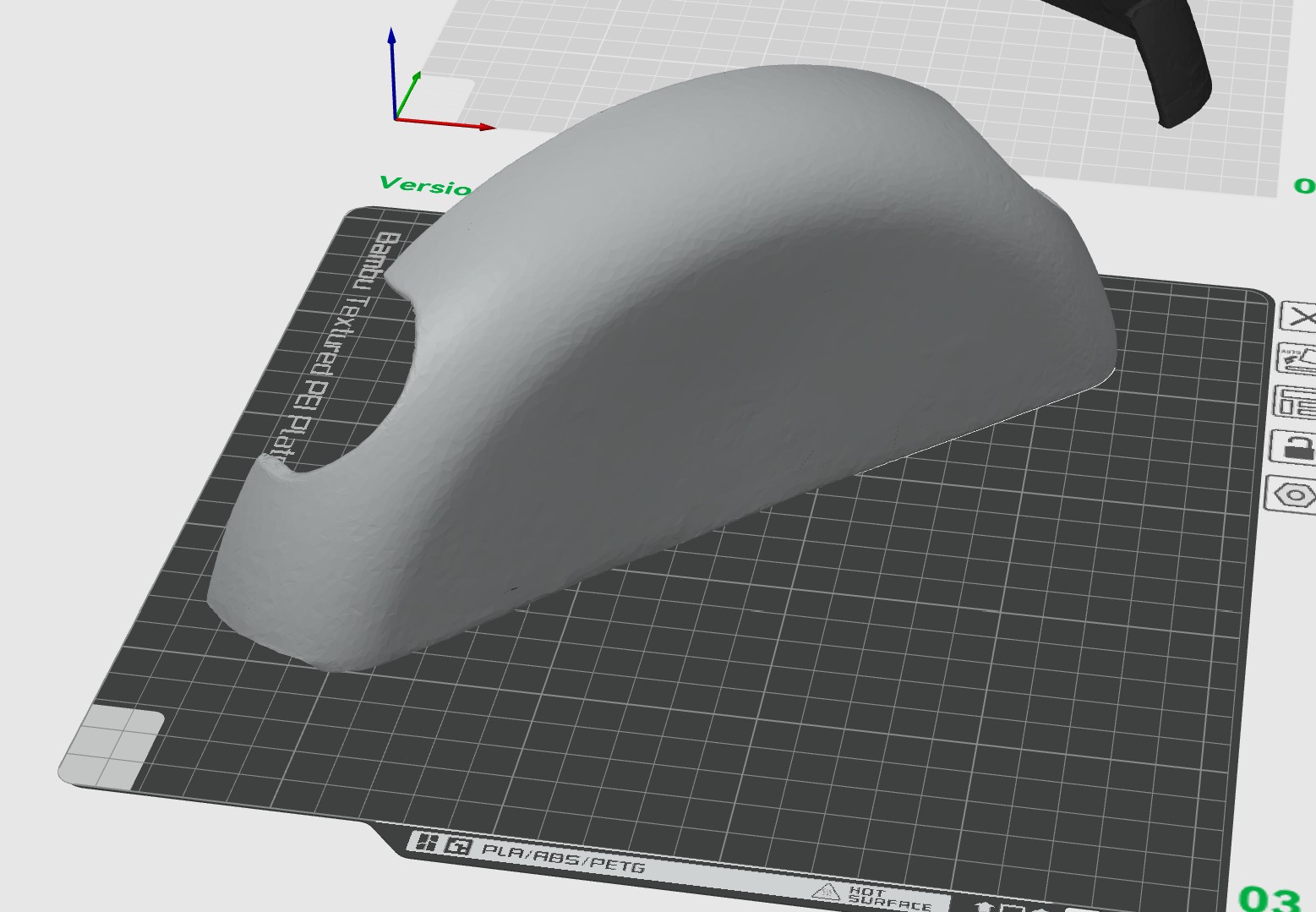Click the green plate number 03

[1269, 898]
